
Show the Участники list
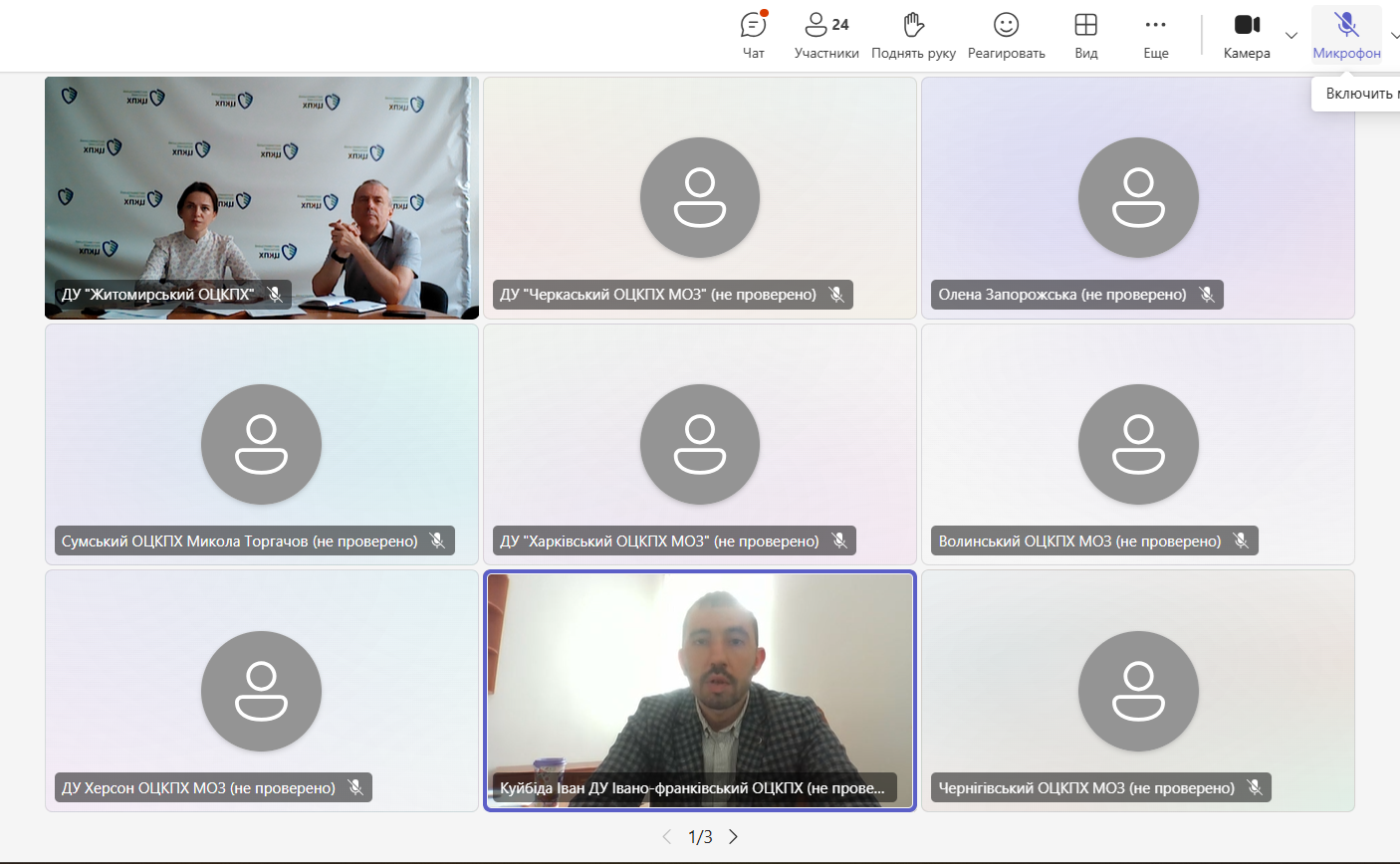826,36
